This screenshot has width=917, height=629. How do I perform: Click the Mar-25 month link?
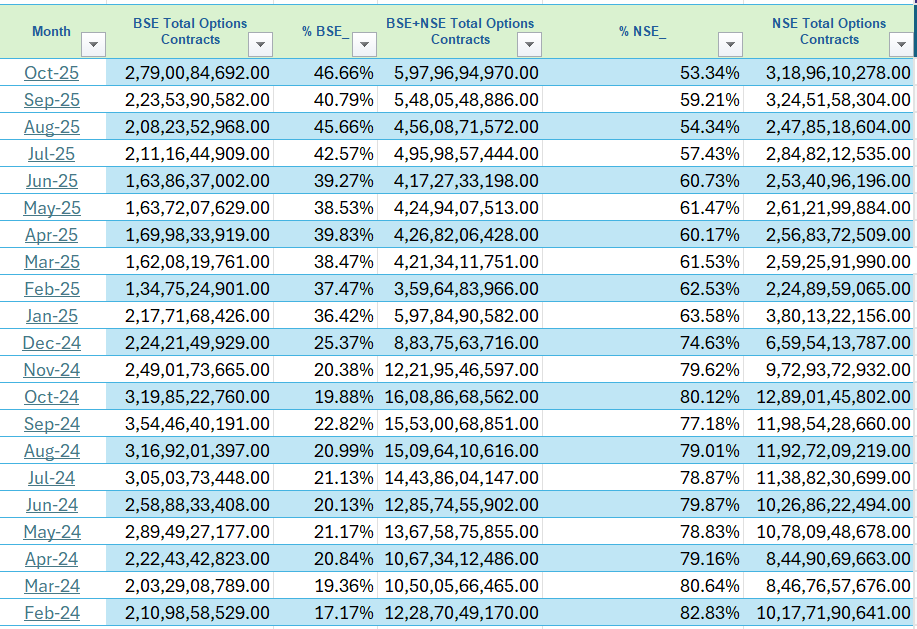(51, 262)
